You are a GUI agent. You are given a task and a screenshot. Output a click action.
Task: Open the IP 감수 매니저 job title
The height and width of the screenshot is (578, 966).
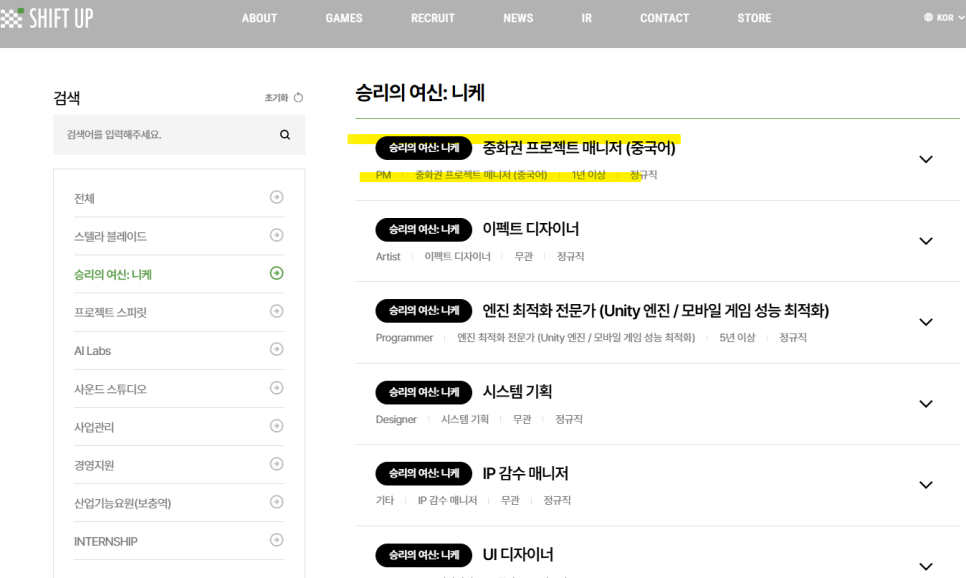[525, 473]
